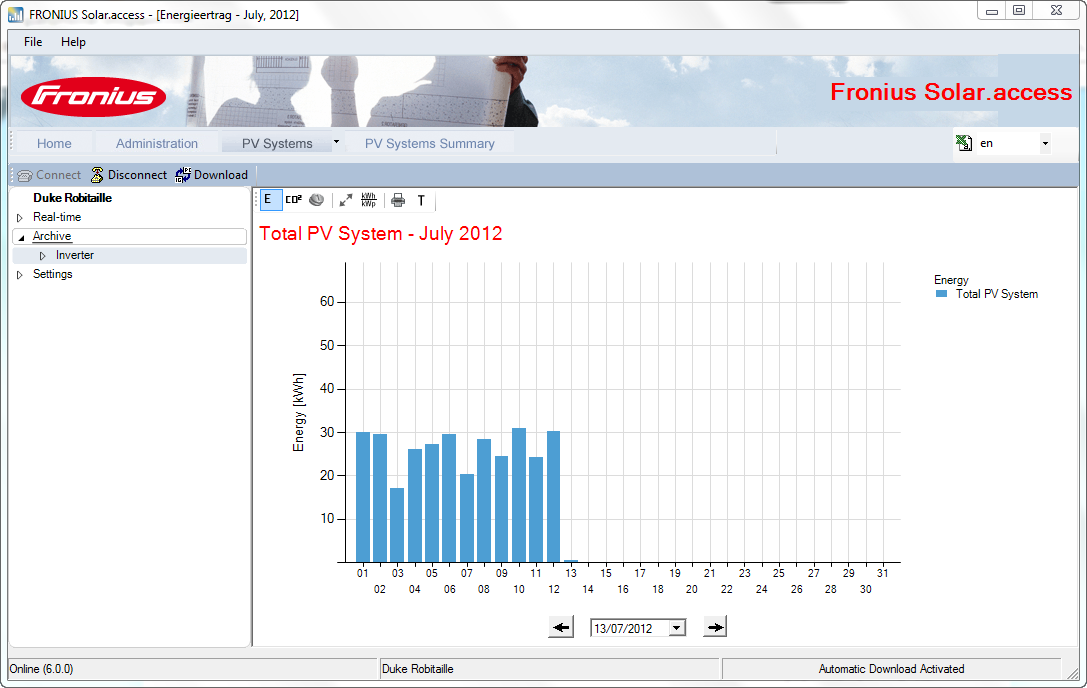The width and height of the screenshot is (1087, 688).
Task: Expand the Real-time tree node
Action: pyautogui.click(x=18, y=217)
